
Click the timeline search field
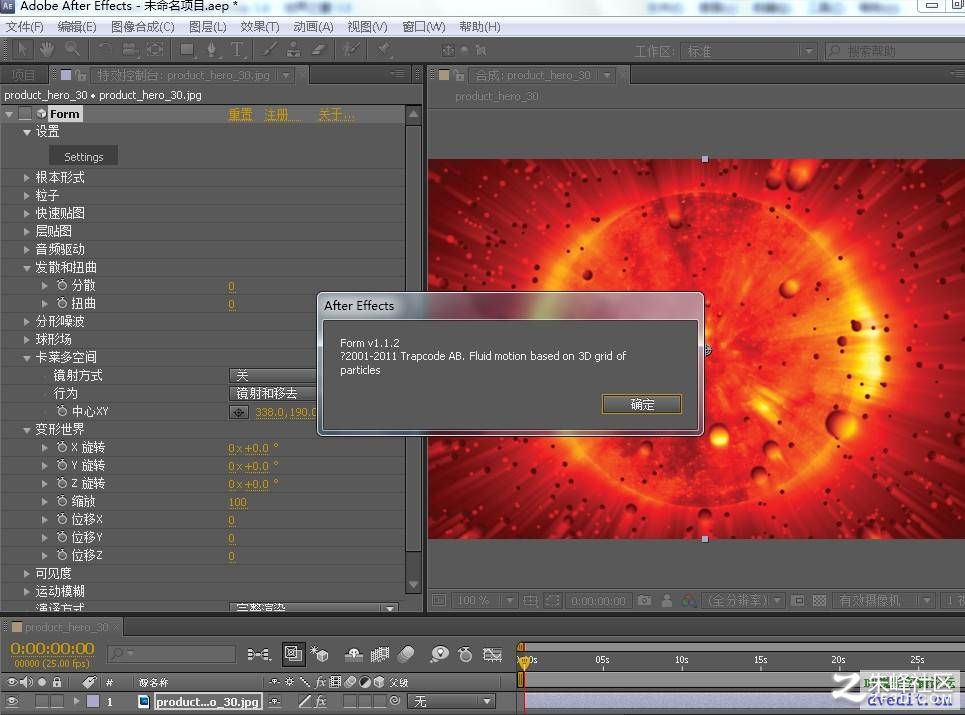(172, 653)
